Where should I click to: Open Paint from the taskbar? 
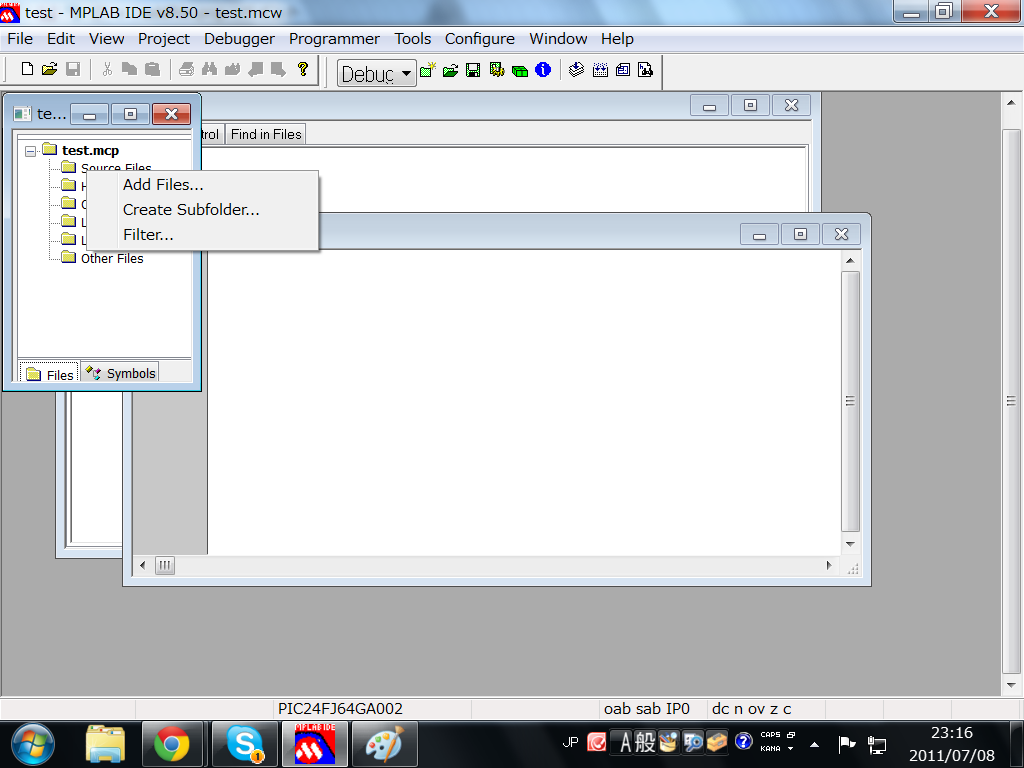click(x=384, y=744)
